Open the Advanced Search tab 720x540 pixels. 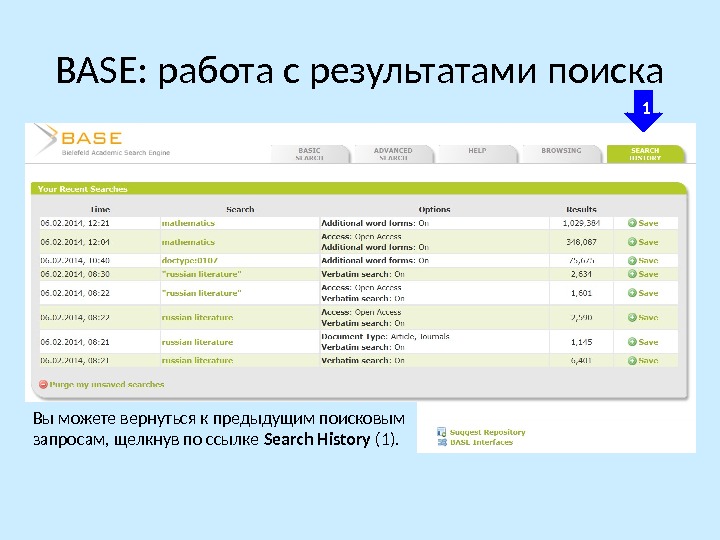point(393,154)
